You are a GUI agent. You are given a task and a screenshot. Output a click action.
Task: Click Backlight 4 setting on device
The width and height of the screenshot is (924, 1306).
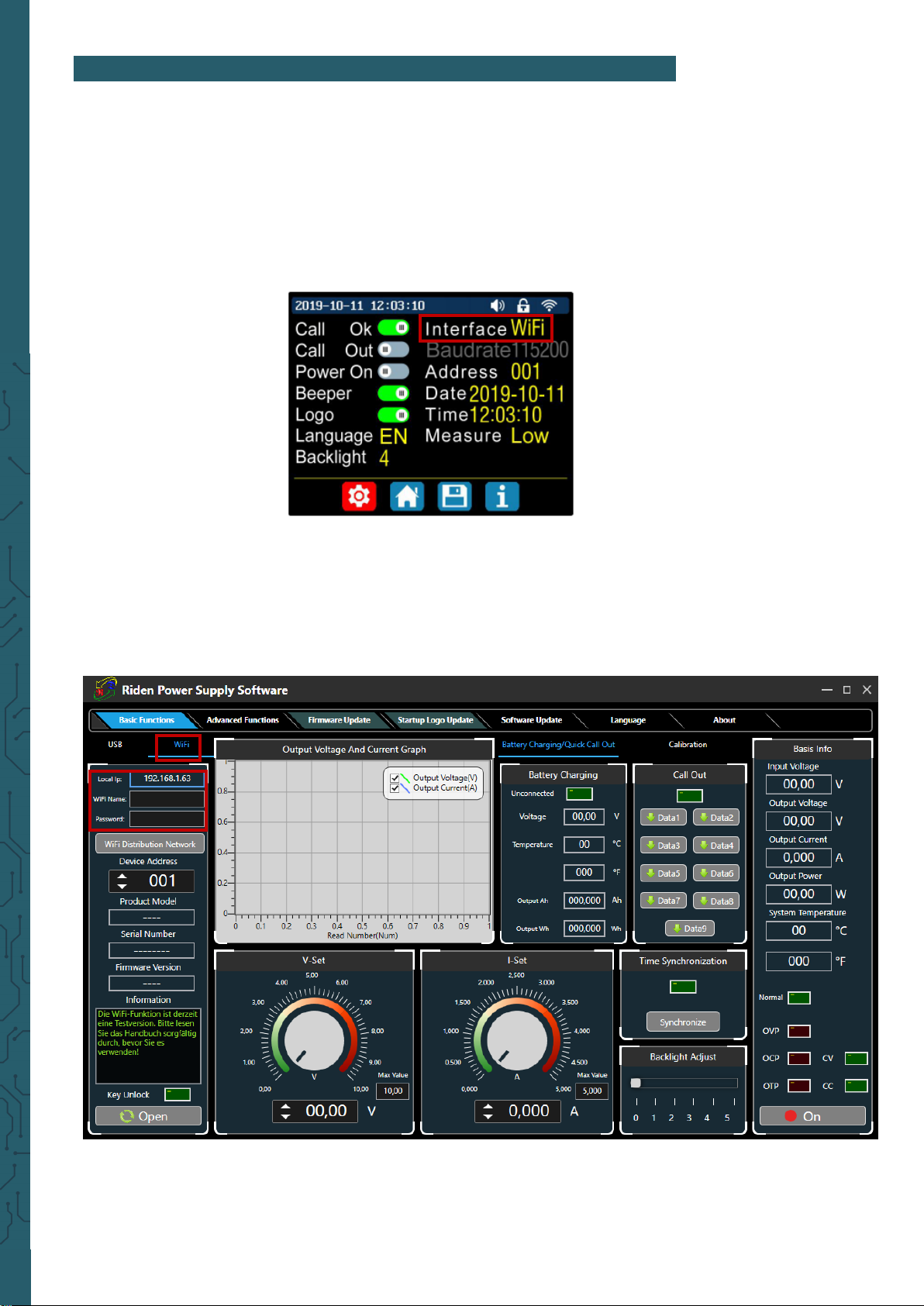click(343, 457)
